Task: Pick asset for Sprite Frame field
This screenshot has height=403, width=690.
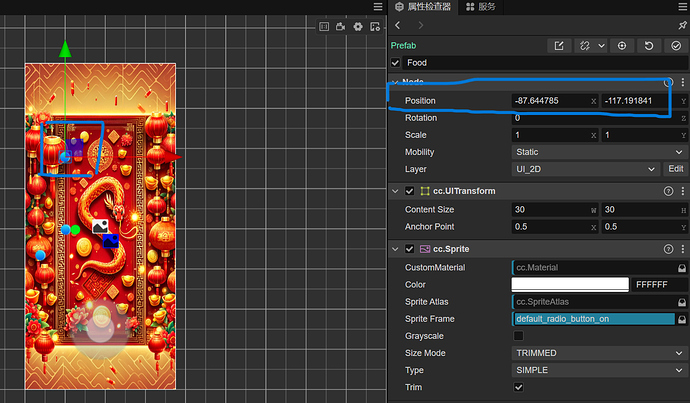Action: [x=682, y=319]
